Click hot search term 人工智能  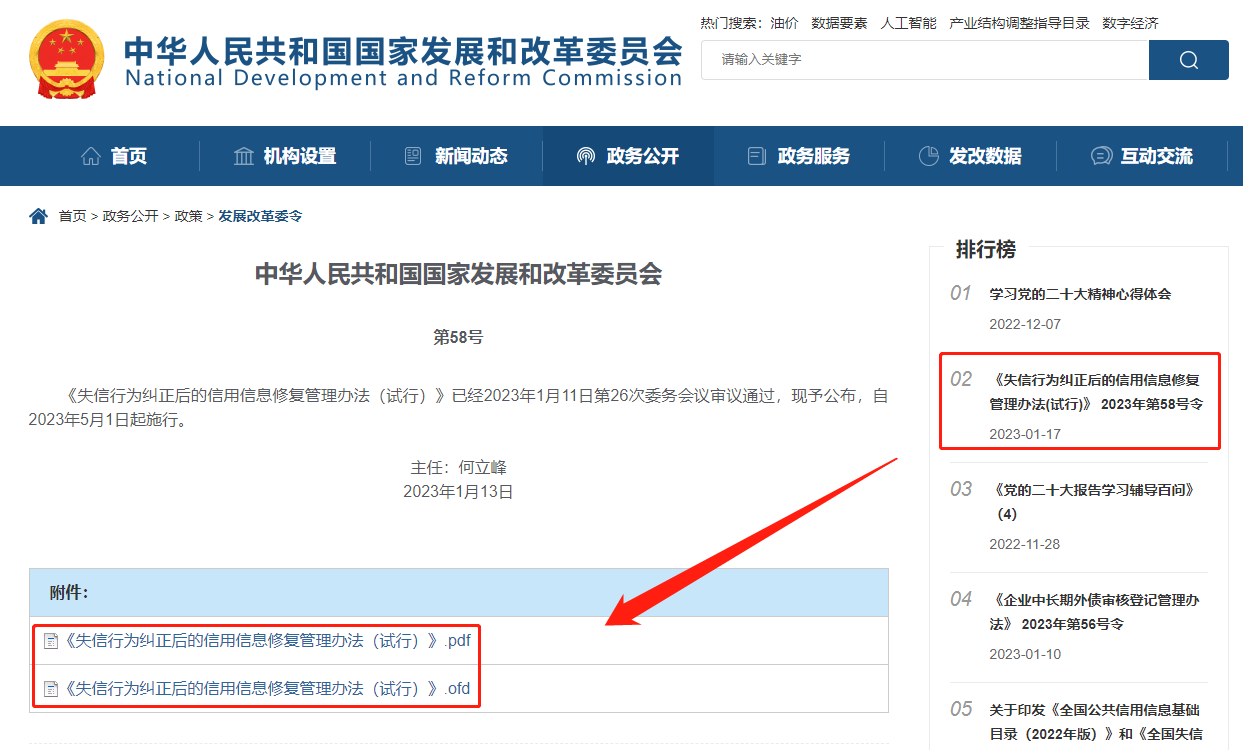(908, 23)
